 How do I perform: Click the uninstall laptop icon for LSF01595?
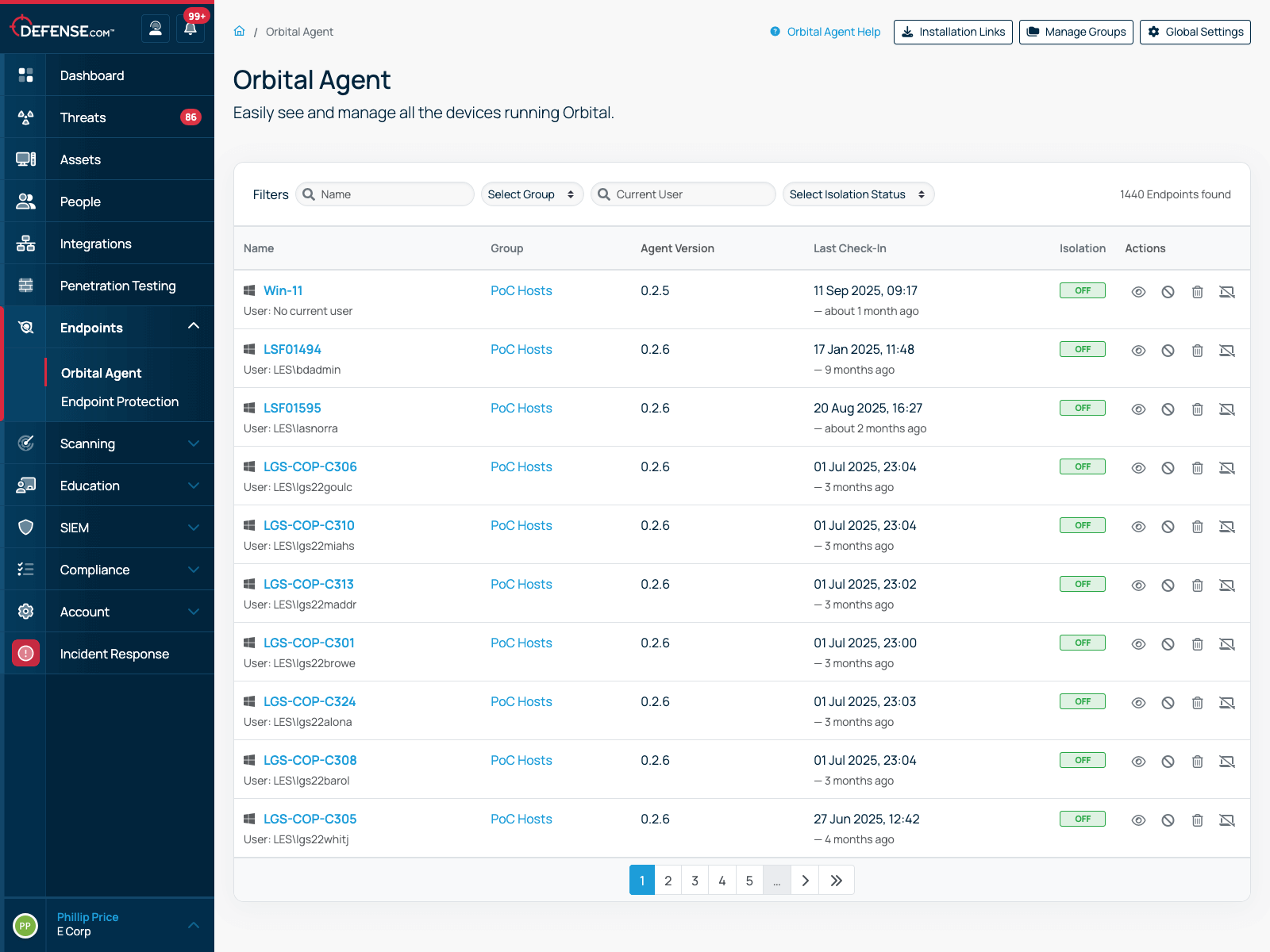pyautogui.click(x=1227, y=409)
